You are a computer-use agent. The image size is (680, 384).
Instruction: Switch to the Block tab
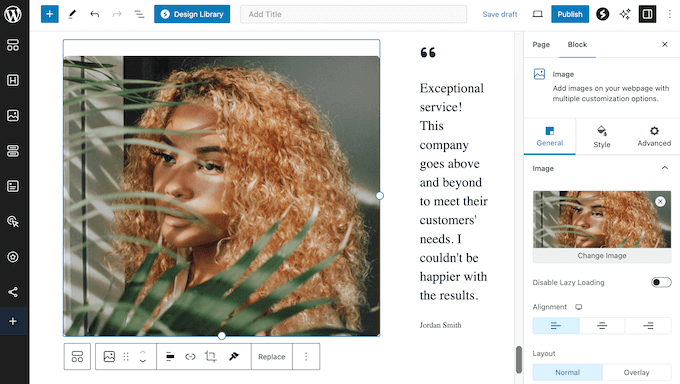tap(577, 45)
